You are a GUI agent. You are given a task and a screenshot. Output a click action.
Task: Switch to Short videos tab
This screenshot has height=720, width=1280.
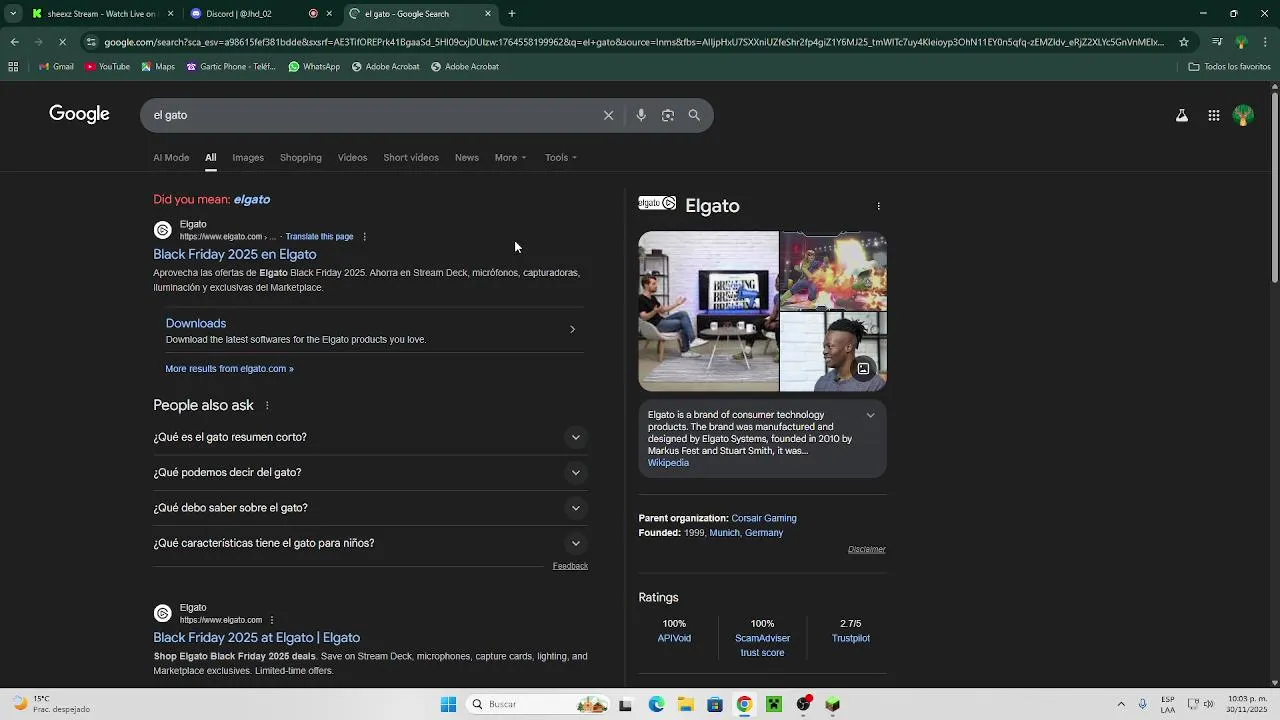(x=411, y=158)
